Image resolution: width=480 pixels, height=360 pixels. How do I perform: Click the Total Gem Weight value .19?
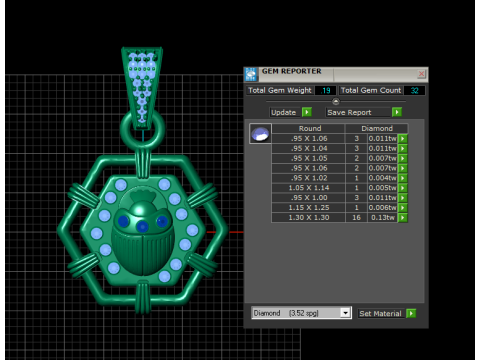click(x=325, y=90)
